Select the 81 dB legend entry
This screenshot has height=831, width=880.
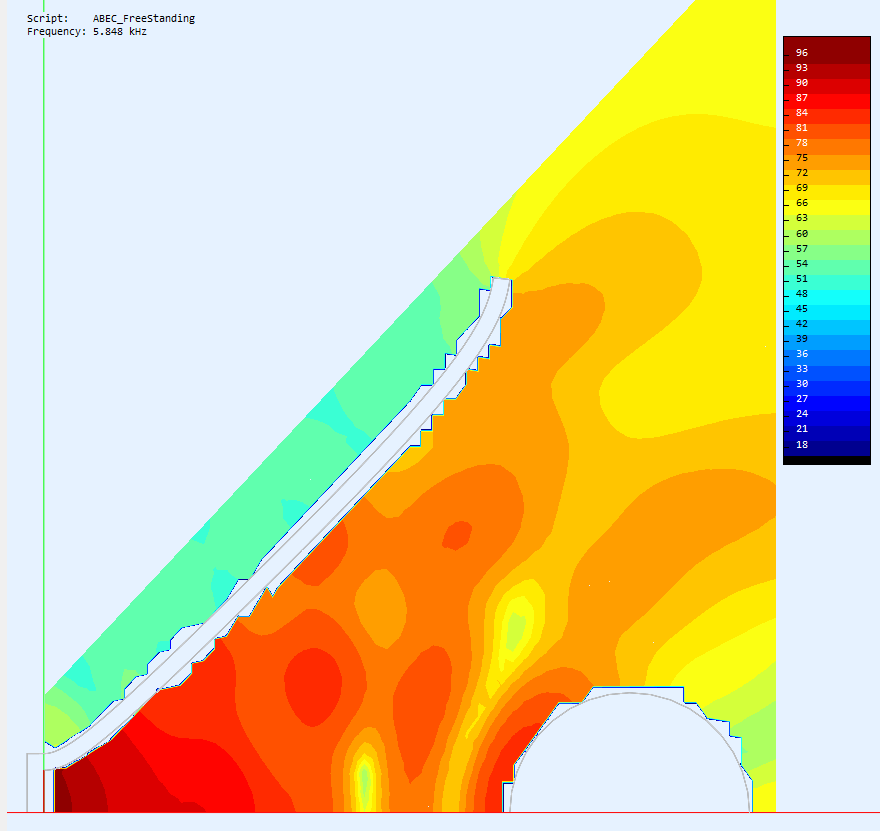coord(801,128)
